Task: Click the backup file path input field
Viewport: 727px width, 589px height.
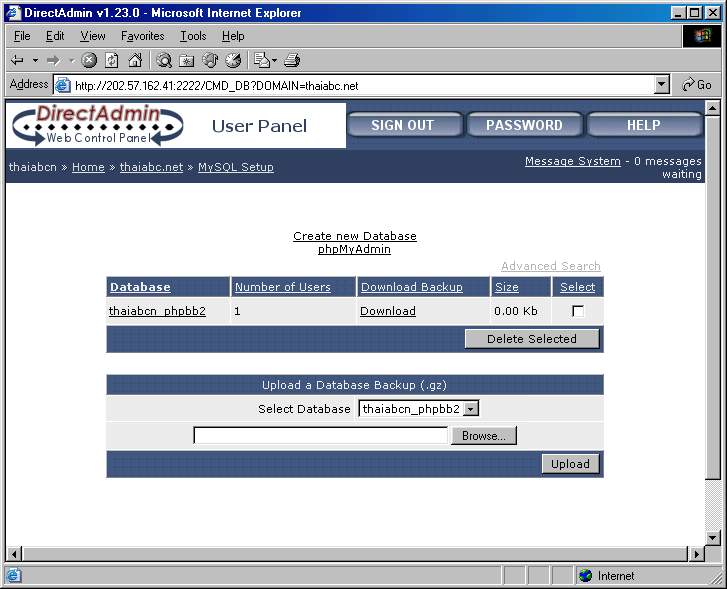Action: [x=320, y=436]
